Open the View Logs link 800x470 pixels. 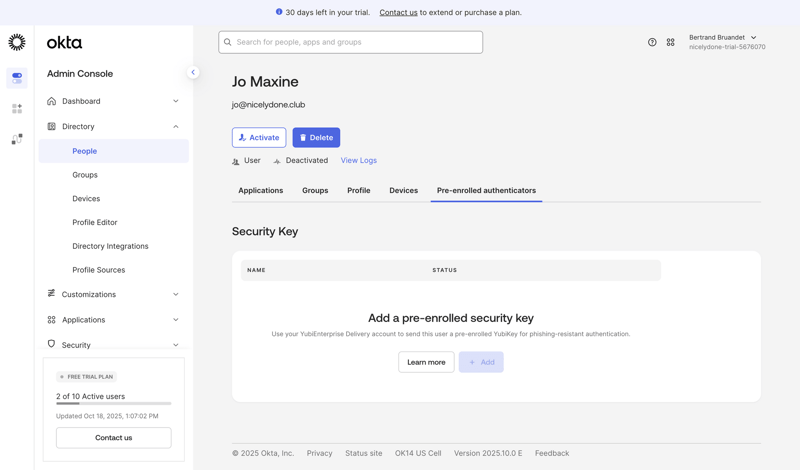click(359, 160)
